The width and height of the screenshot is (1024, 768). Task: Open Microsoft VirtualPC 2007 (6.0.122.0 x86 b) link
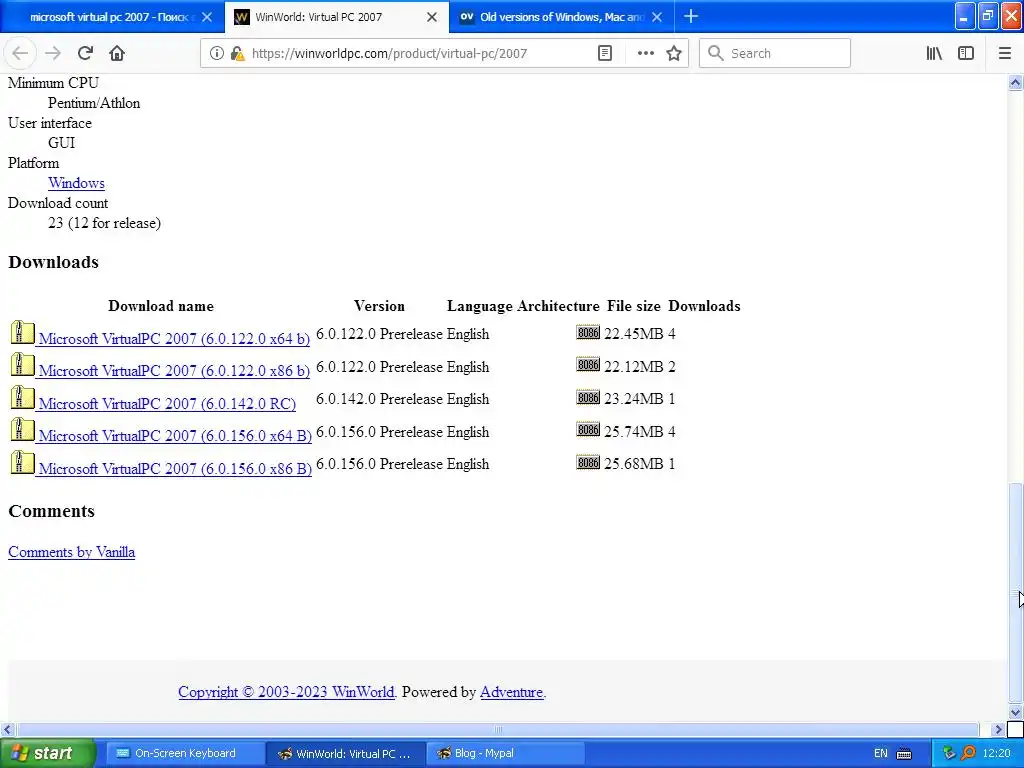174,370
